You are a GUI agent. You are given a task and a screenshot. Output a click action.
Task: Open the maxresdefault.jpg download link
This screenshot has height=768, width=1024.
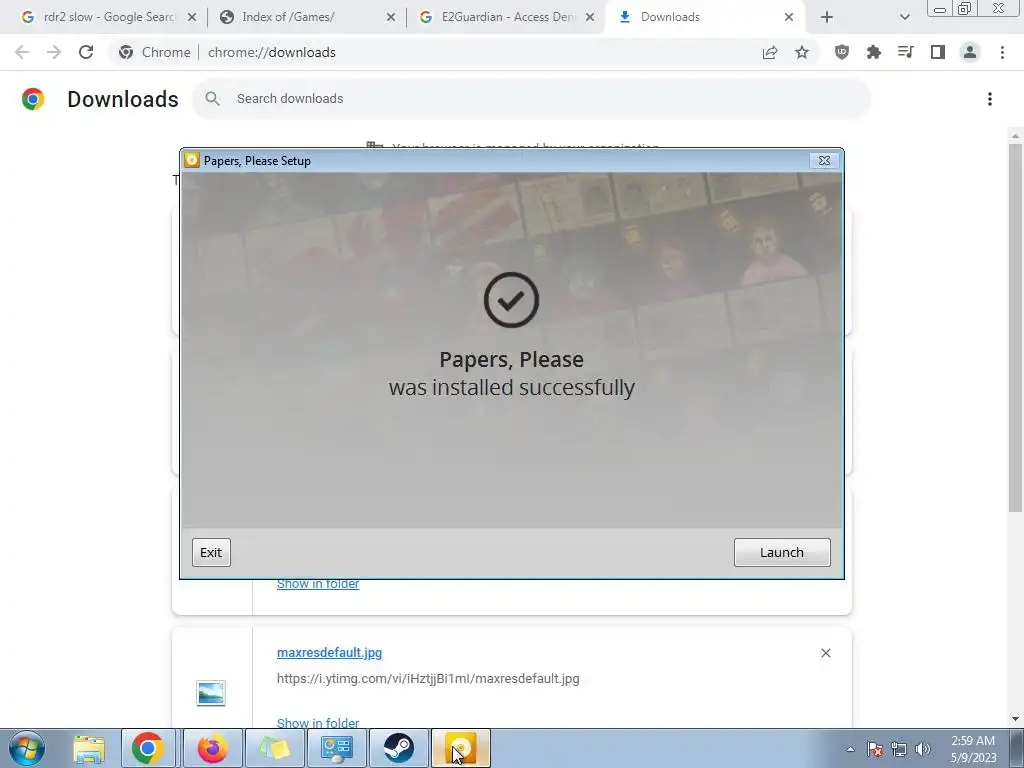click(x=329, y=652)
